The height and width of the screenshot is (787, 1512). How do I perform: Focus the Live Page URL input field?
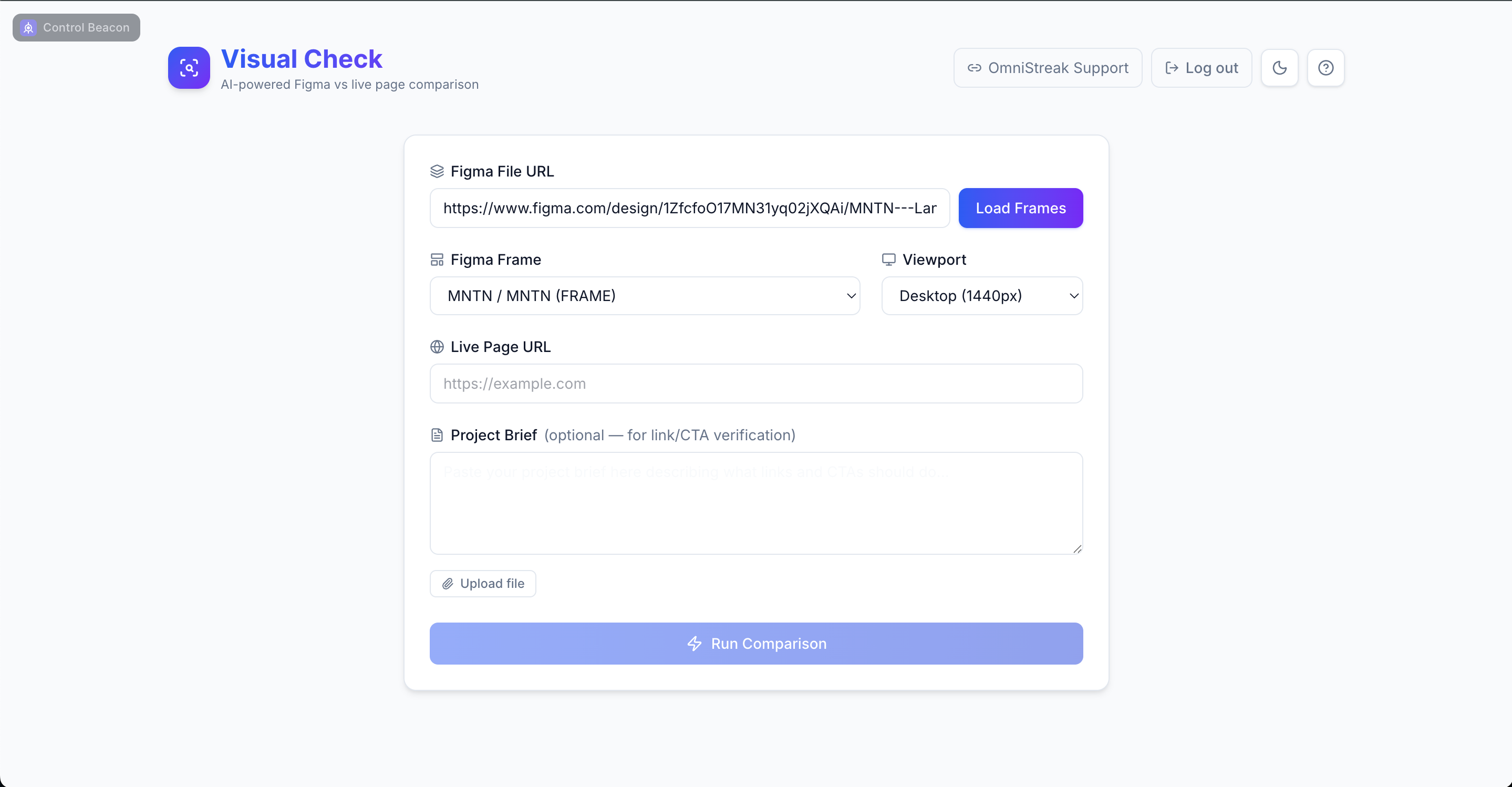coord(756,384)
